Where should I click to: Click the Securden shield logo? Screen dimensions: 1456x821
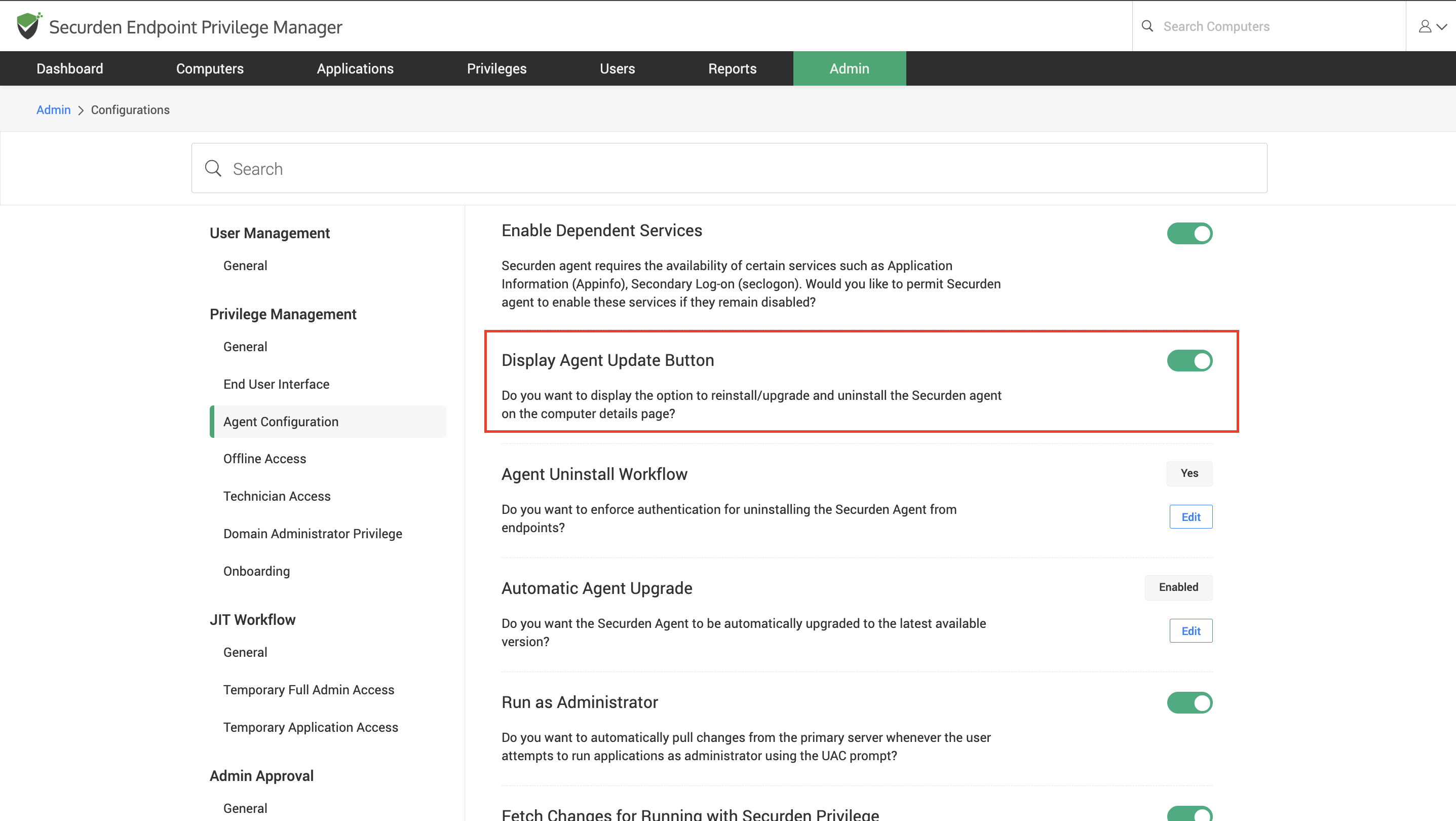(x=29, y=26)
